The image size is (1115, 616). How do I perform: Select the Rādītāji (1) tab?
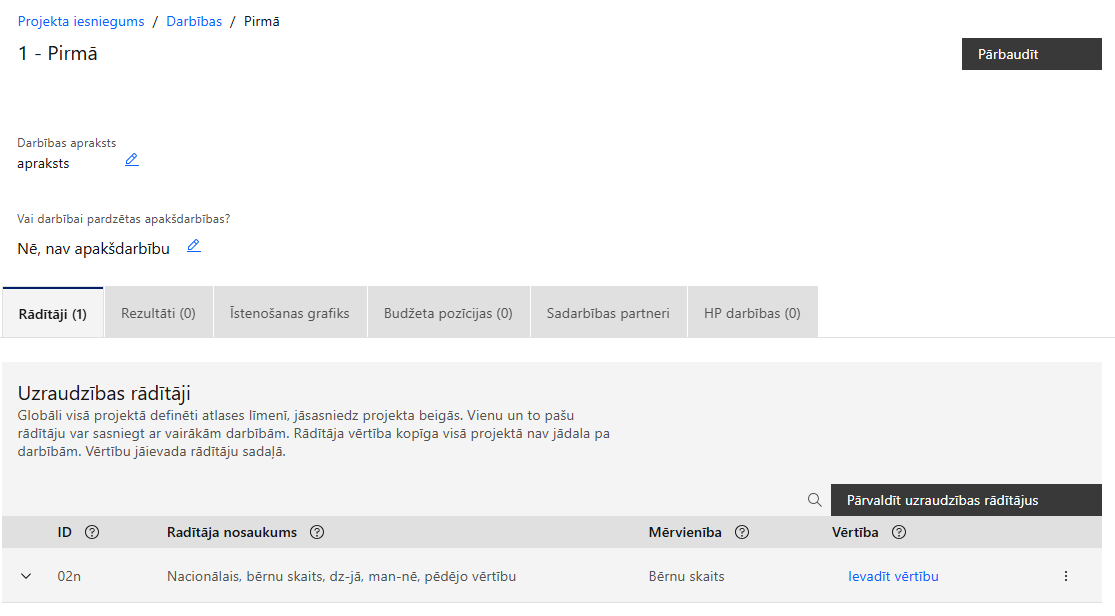53,313
